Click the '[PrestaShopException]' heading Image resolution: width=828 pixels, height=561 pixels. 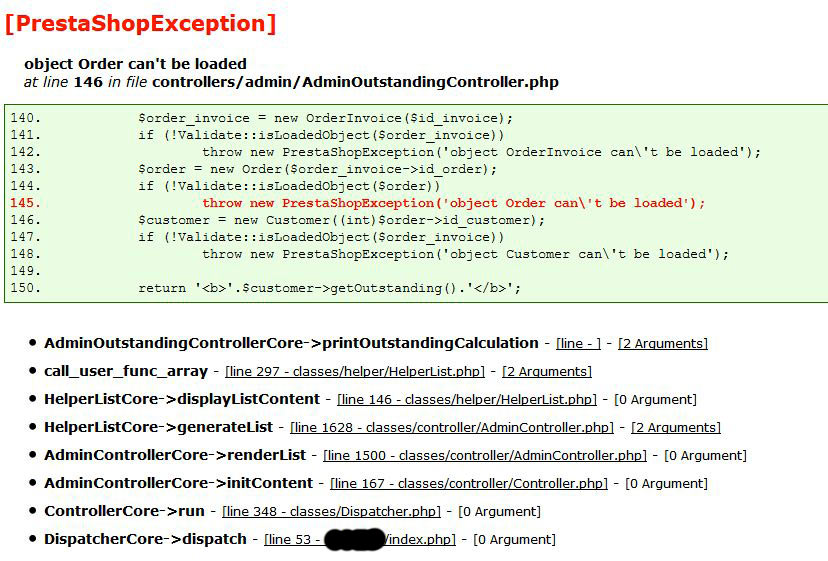140,24
